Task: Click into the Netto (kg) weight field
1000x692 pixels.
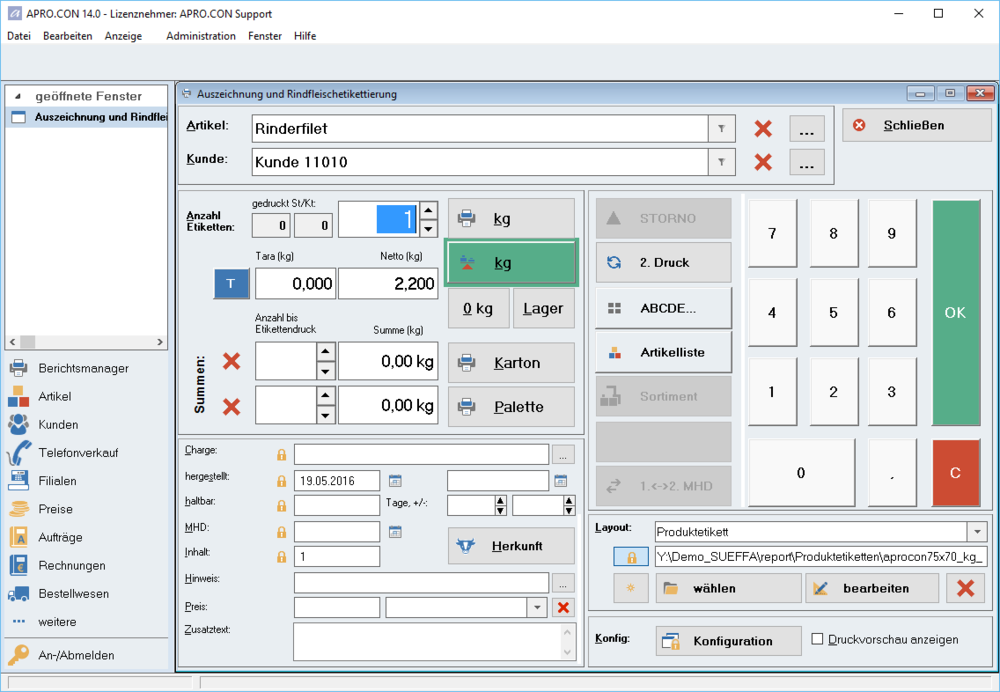Action: (388, 284)
